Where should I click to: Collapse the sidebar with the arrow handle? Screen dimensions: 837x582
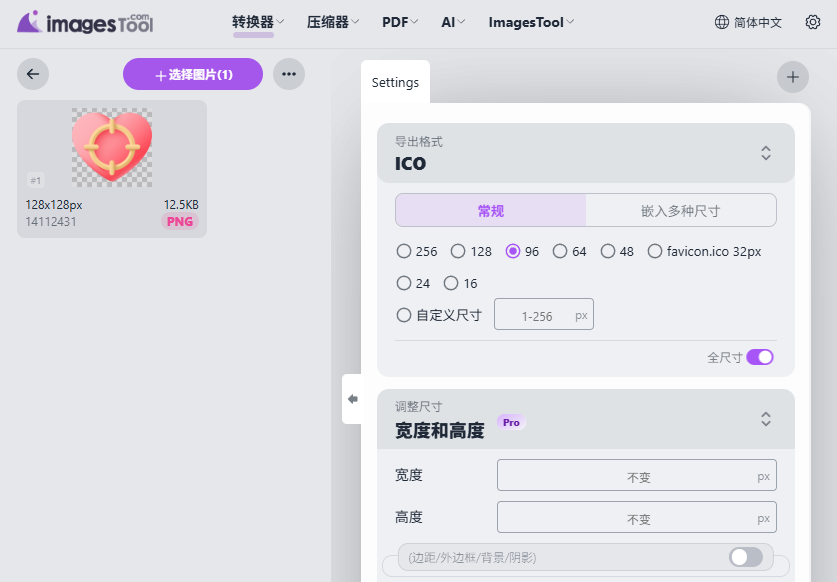[352, 398]
